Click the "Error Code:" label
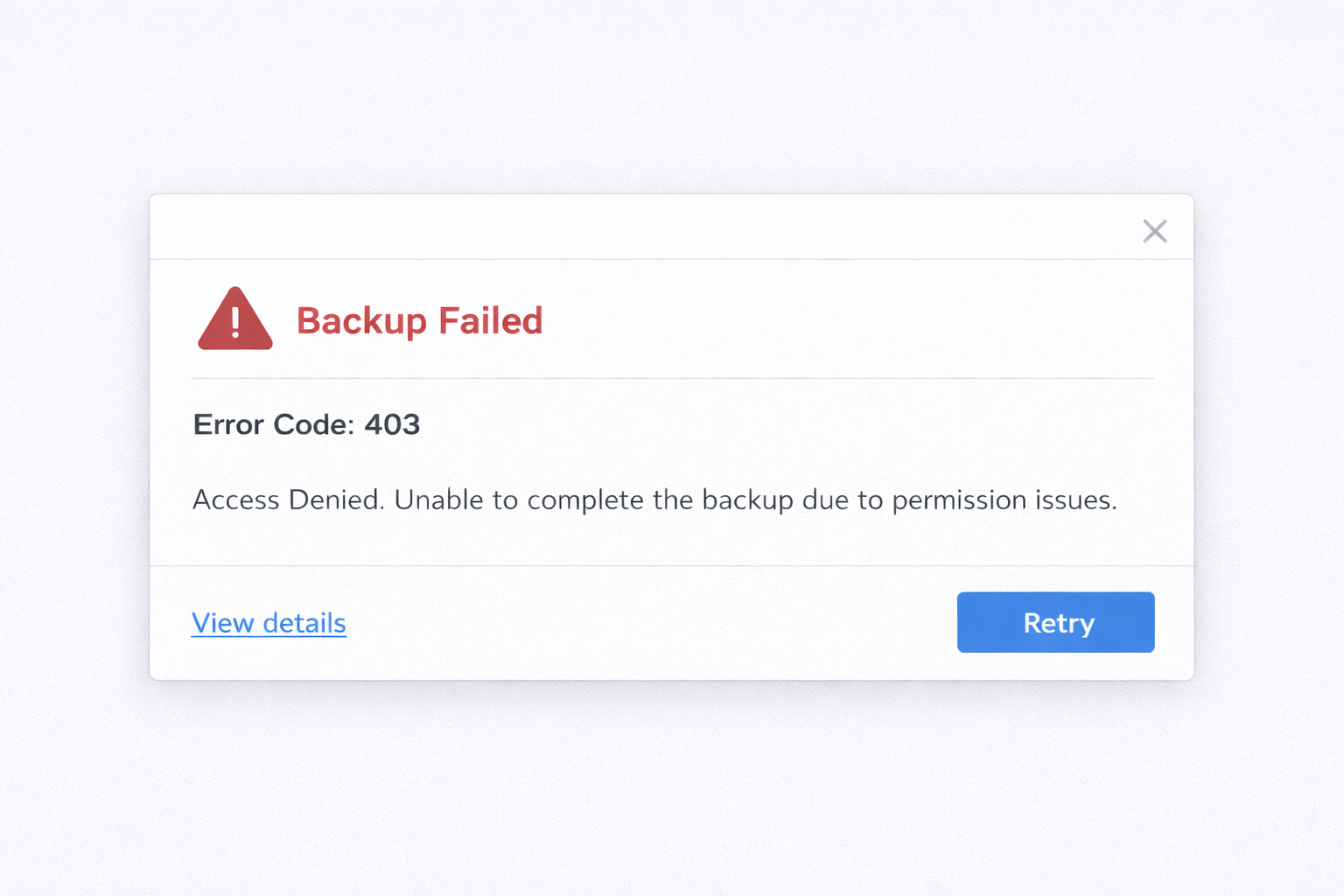 273,424
